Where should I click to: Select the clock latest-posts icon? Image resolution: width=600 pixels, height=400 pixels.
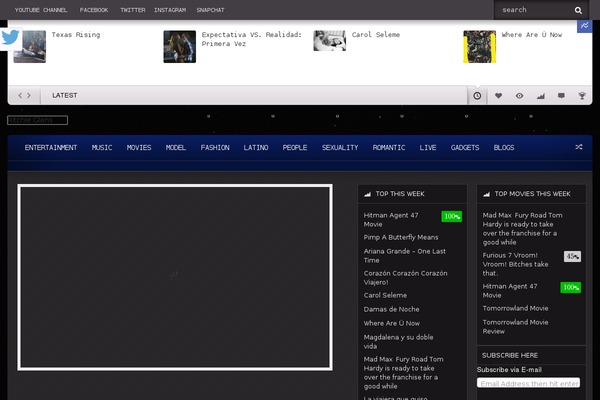click(x=477, y=96)
